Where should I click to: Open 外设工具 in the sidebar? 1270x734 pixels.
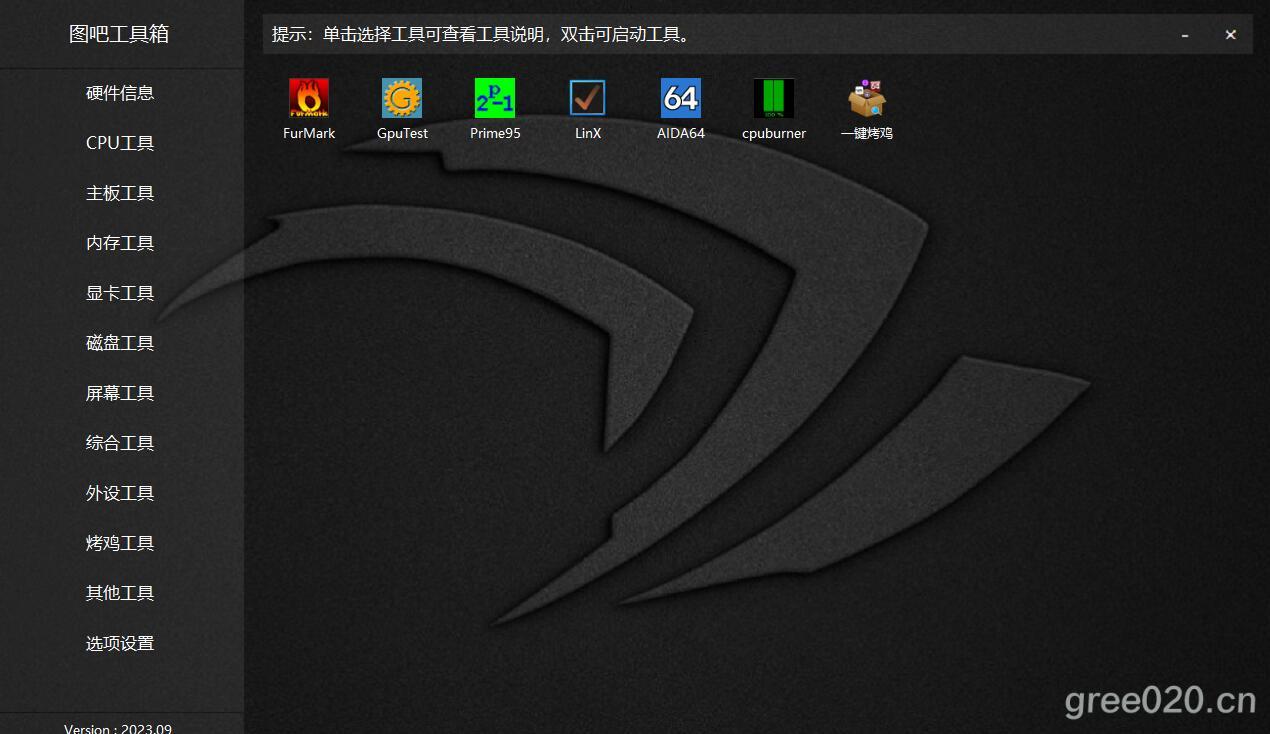(x=120, y=493)
